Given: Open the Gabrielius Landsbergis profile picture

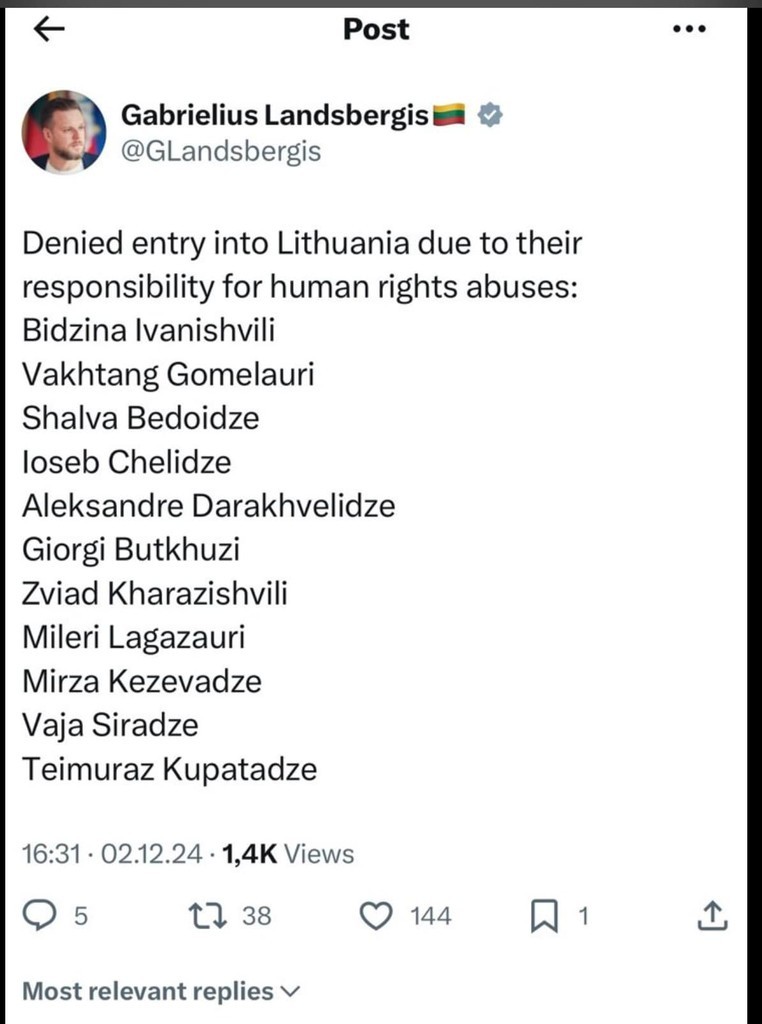Looking at the screenshot, I should click(63, 133).
